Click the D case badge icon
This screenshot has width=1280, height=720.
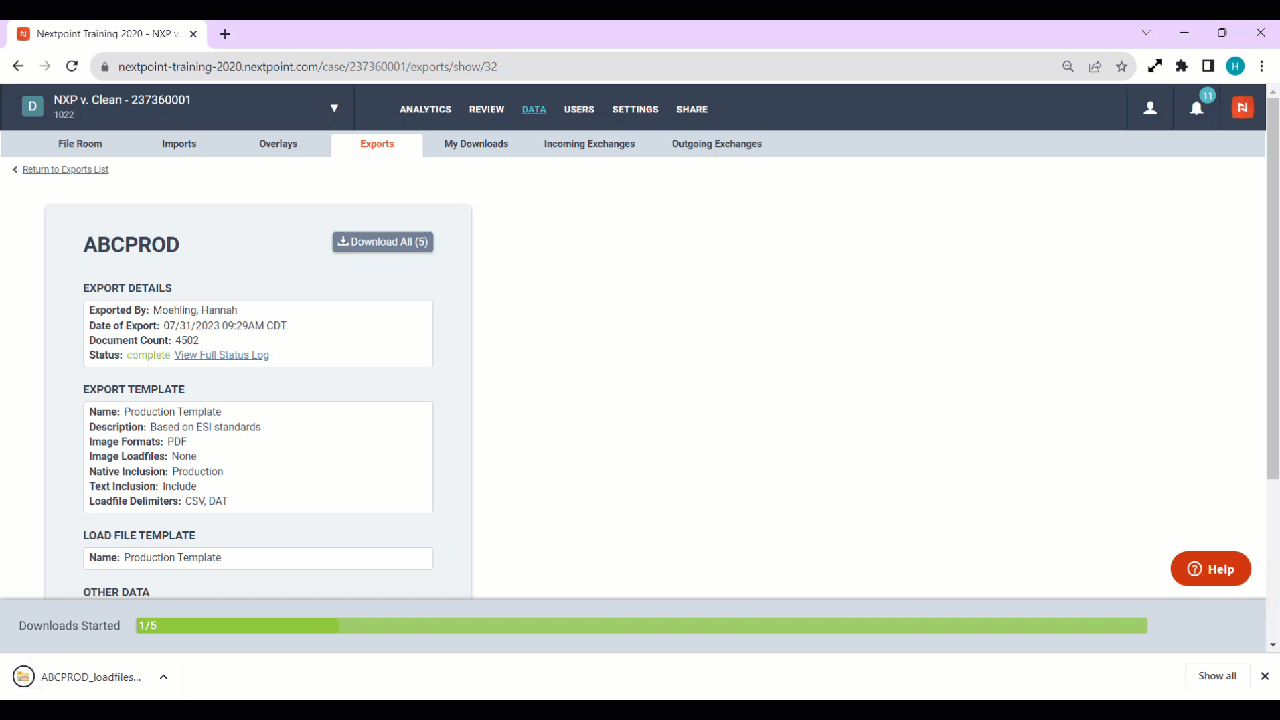coord(33,107)
